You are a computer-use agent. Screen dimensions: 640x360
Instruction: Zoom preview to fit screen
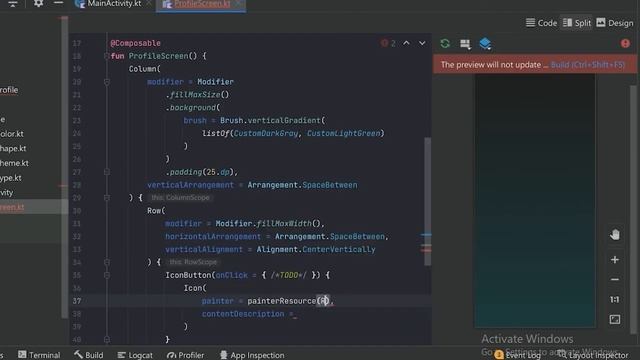coord(615,319)
